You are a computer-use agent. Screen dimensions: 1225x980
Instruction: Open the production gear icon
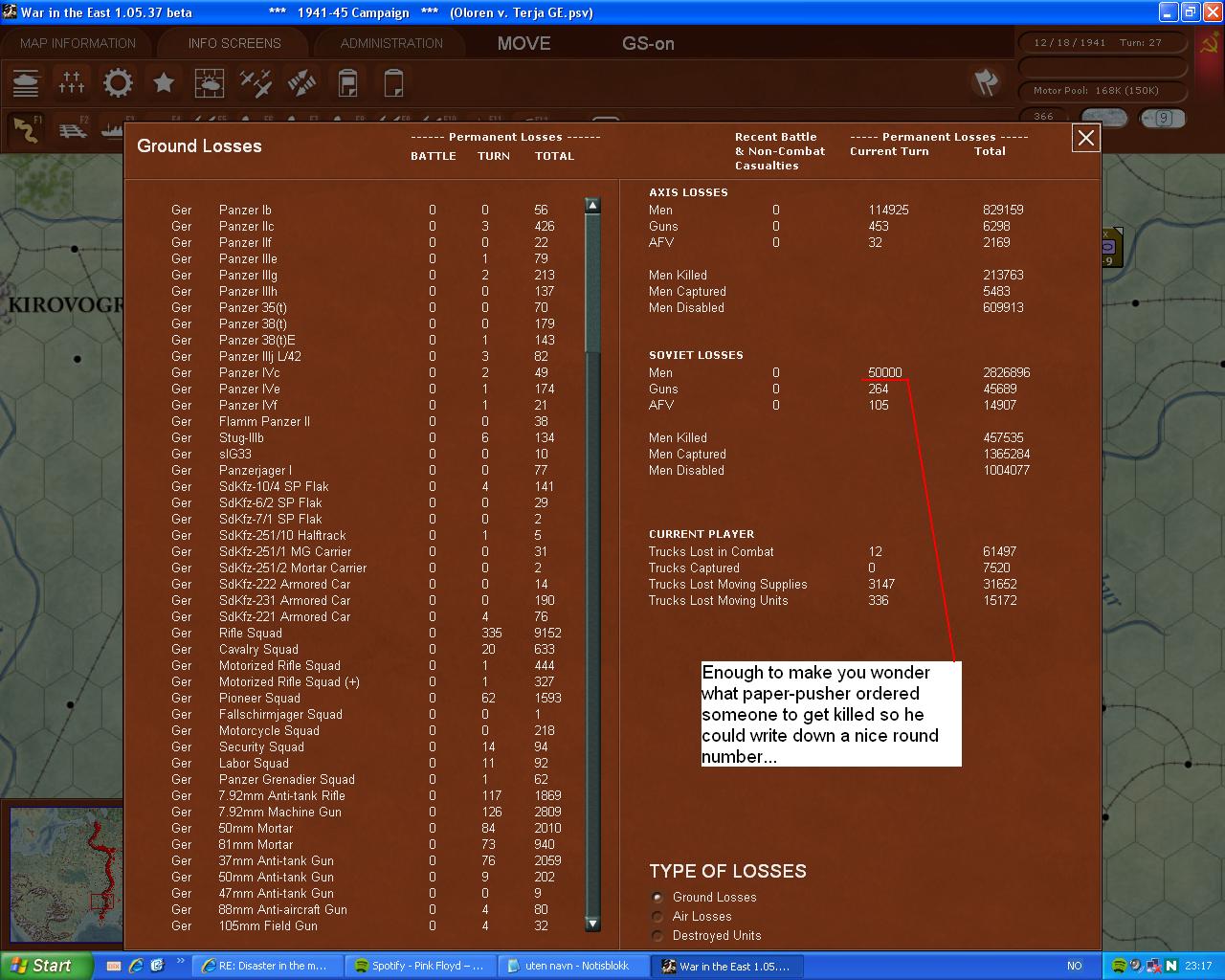[x=118, y=83]
